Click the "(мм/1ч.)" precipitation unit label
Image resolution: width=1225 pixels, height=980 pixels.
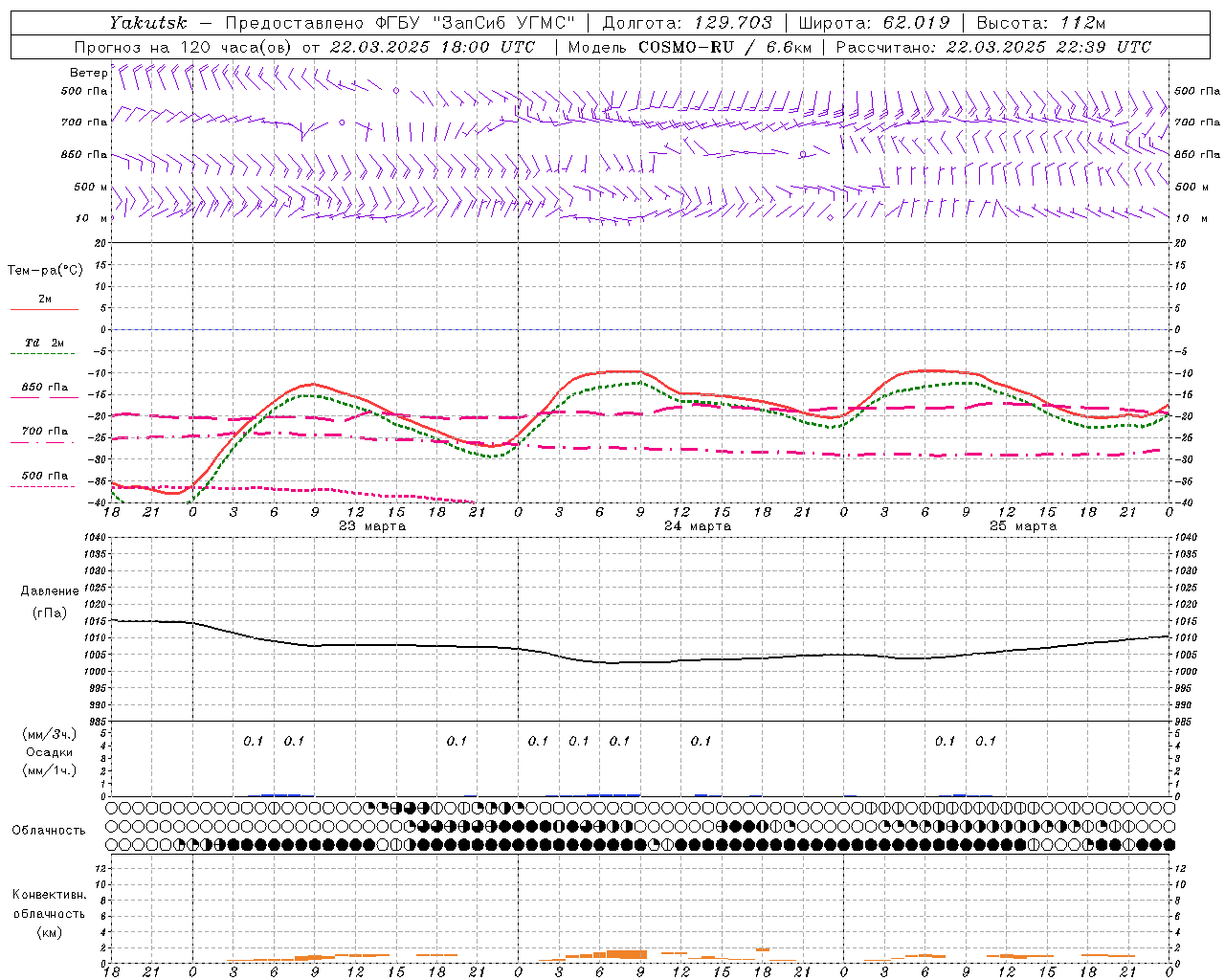tap(50, 770)
